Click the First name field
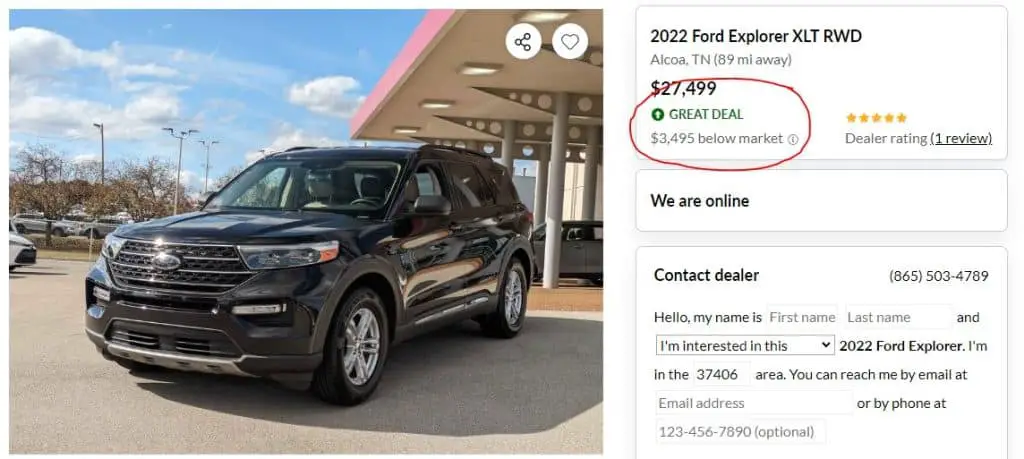The image size is (1024, 459). (x=802, y=317)
